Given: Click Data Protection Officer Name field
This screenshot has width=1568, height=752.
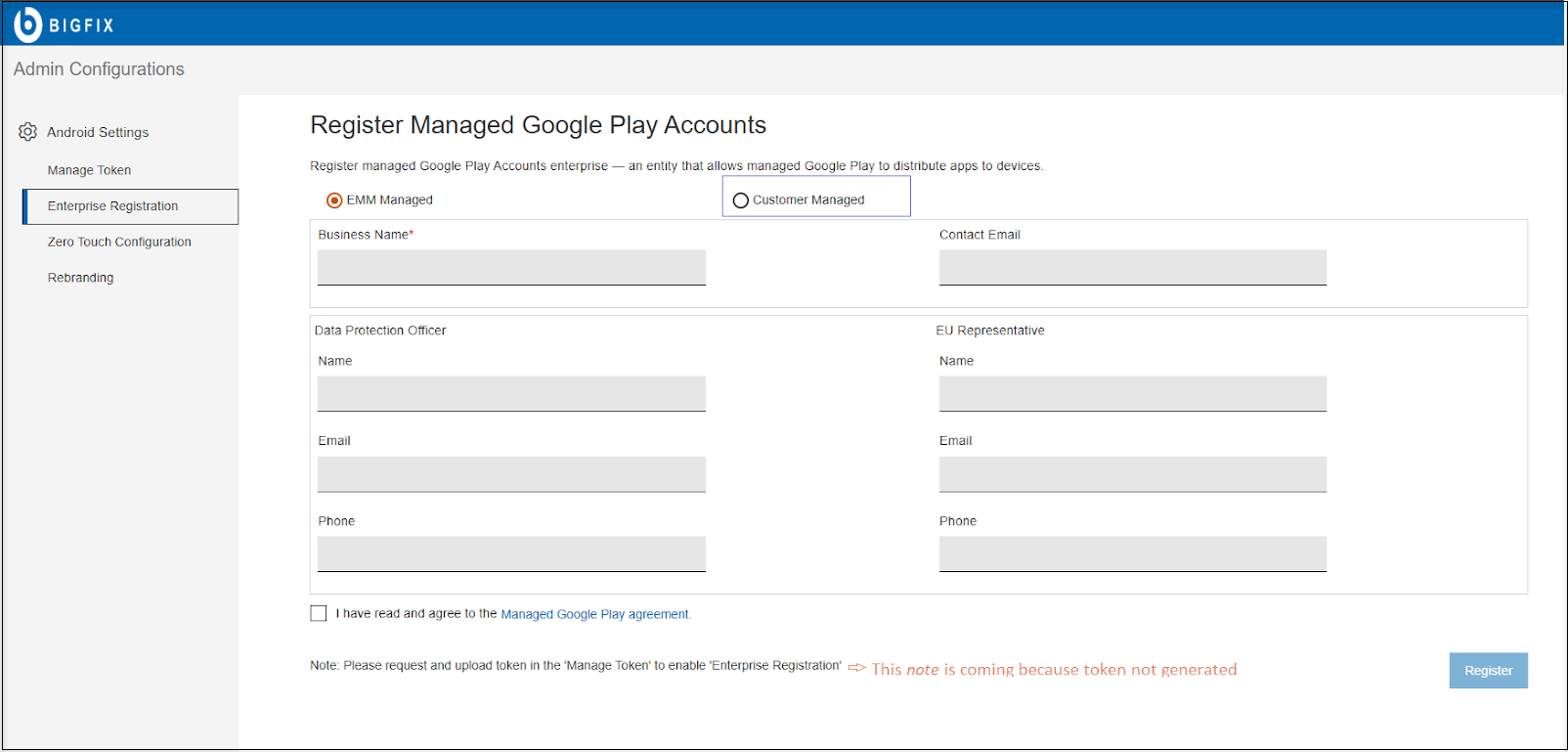Looking at the screenshot, I should 511,393.
